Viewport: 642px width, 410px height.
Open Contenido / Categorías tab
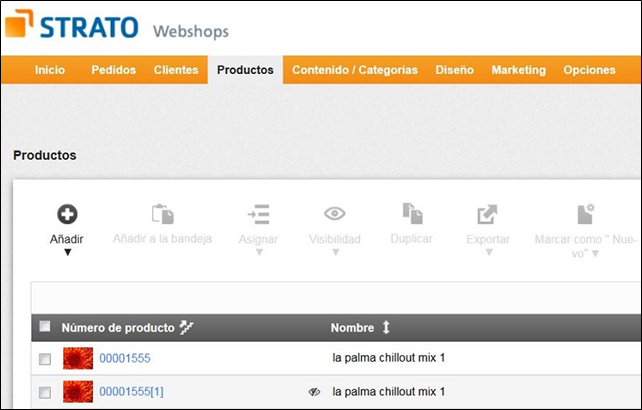pyautogui.click(x=355, y=70)
